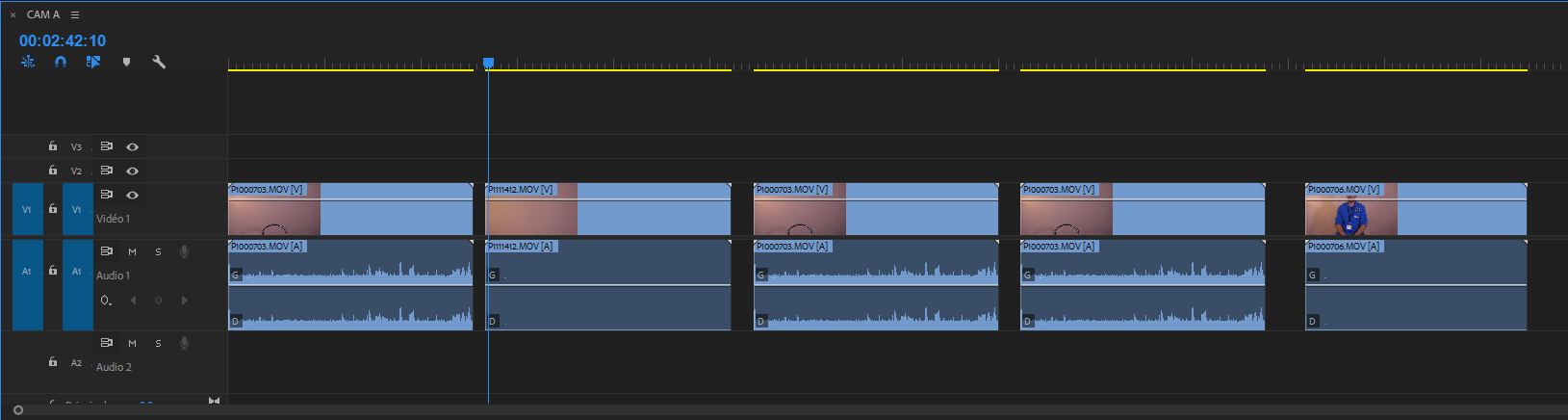Click the Audio 2 track name
This screenshot has width=1568, height=420.
click(x=114, y=367)
